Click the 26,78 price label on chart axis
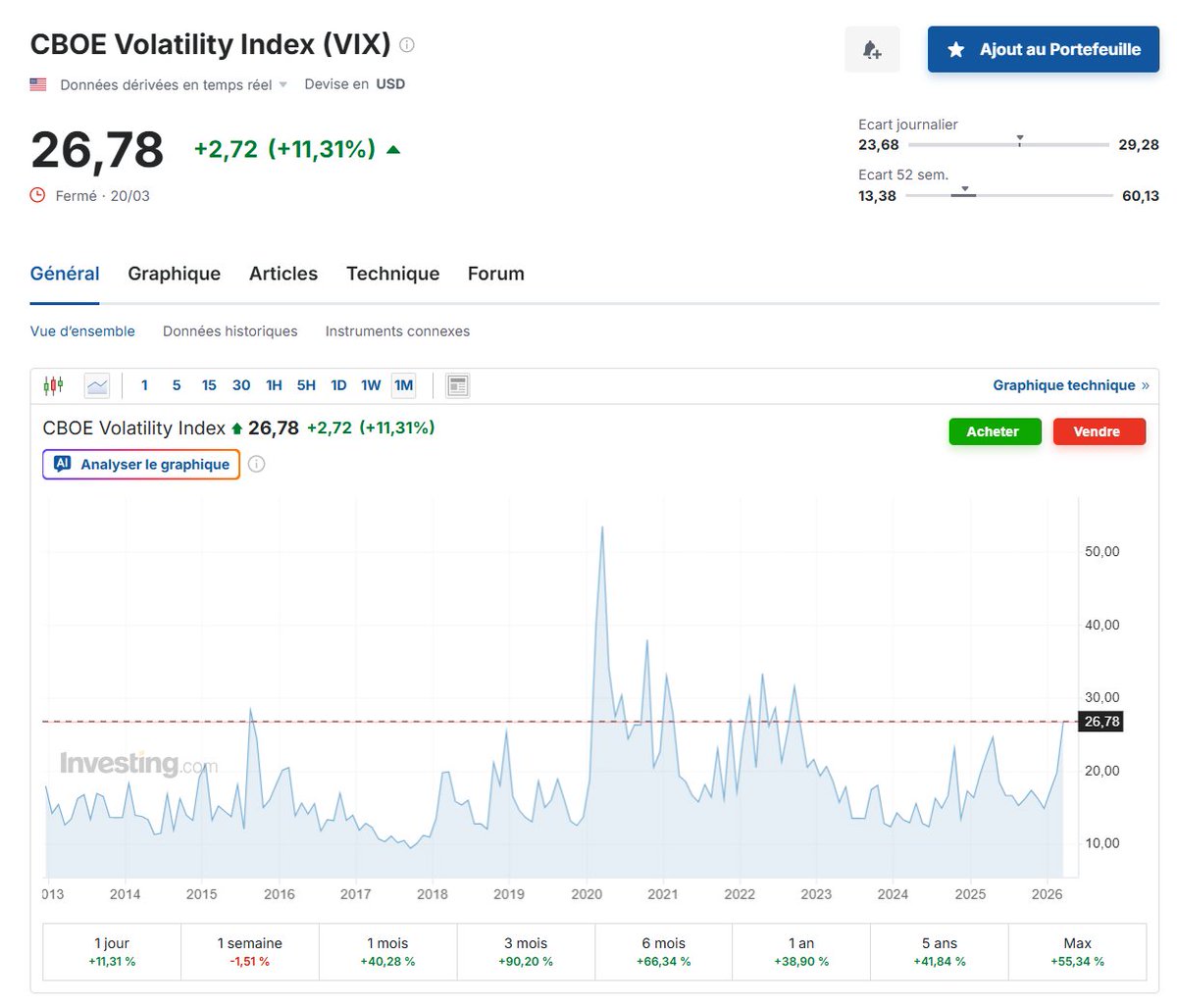The height and width of the screenshot is (1008, 1177). (x=1100, y=722)
